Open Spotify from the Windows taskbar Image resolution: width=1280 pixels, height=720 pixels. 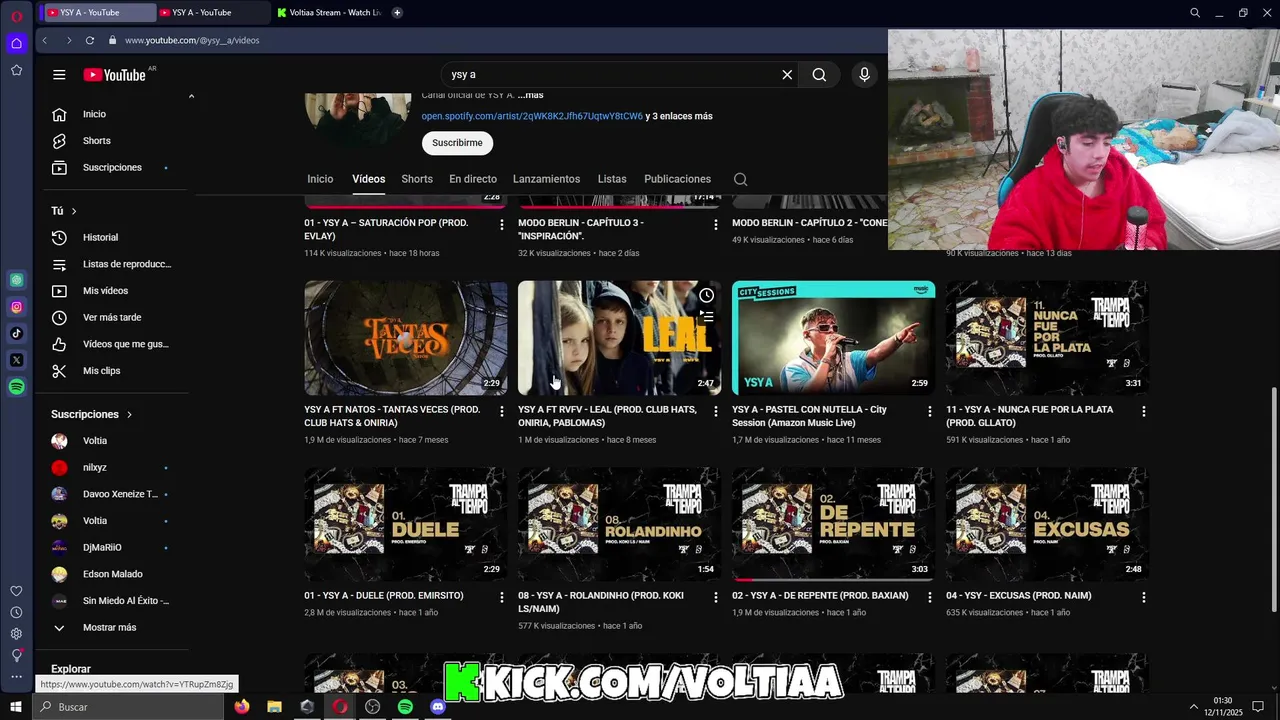tap(405, 707)
